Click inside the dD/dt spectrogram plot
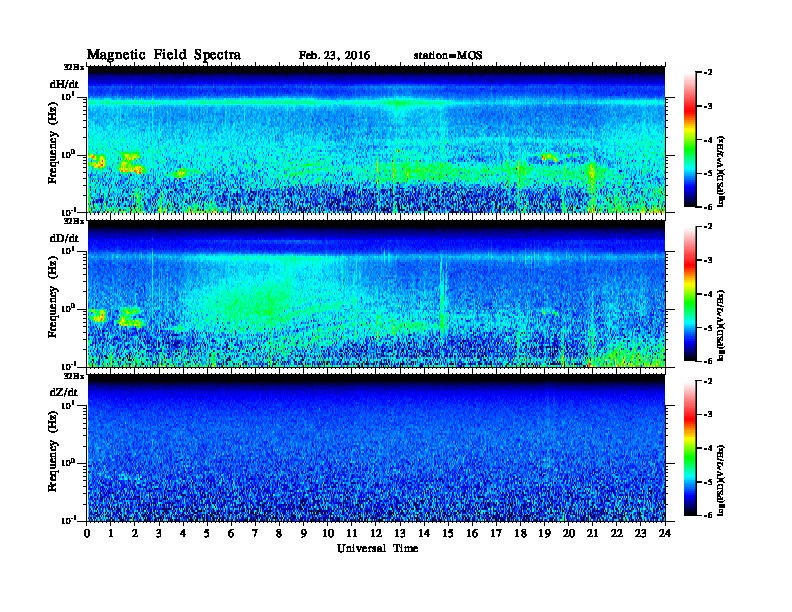This screenshot has width=792, height=612. pos(376,294)
